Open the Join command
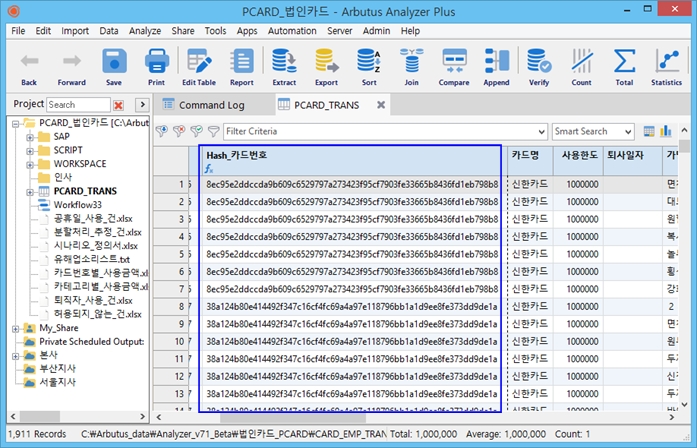697x448 pixels. pos(412,67)
